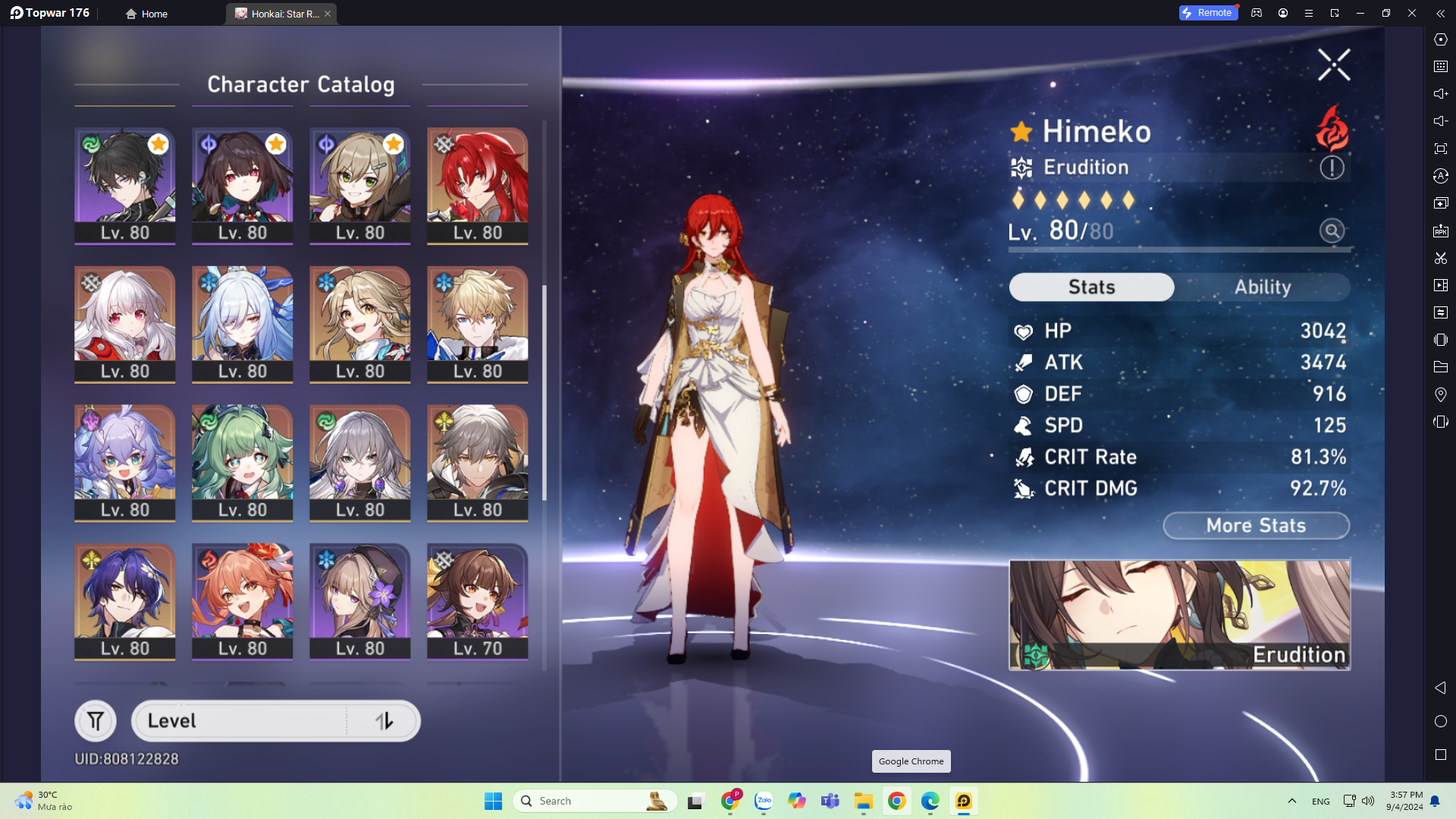Image resolution: width=1456 pixels, height=819 pixels.
Task: Select the Stats tab
Action: pos(1091,287)
